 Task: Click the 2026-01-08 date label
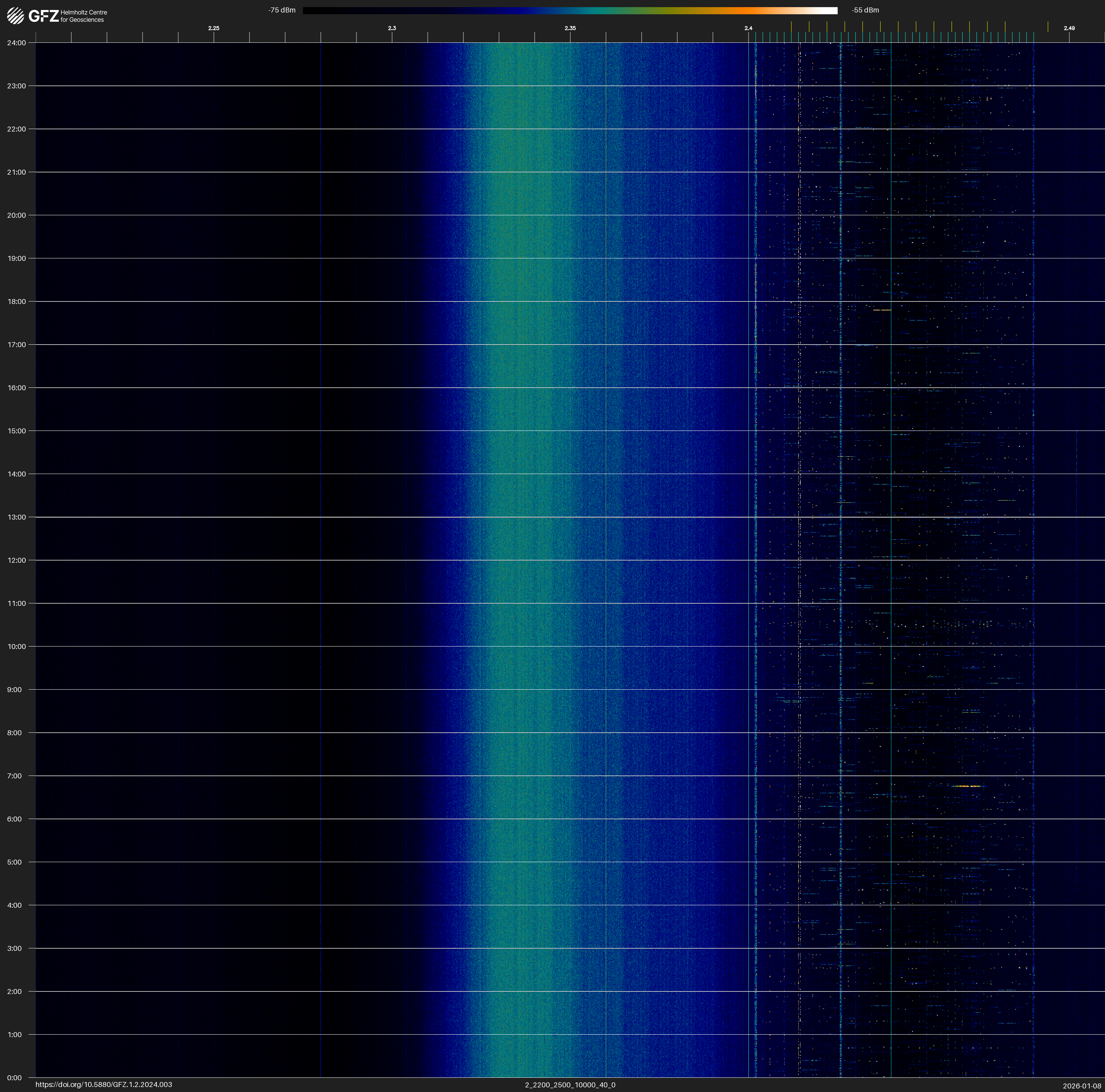pyautogui.click(x=1082, y=1086)
